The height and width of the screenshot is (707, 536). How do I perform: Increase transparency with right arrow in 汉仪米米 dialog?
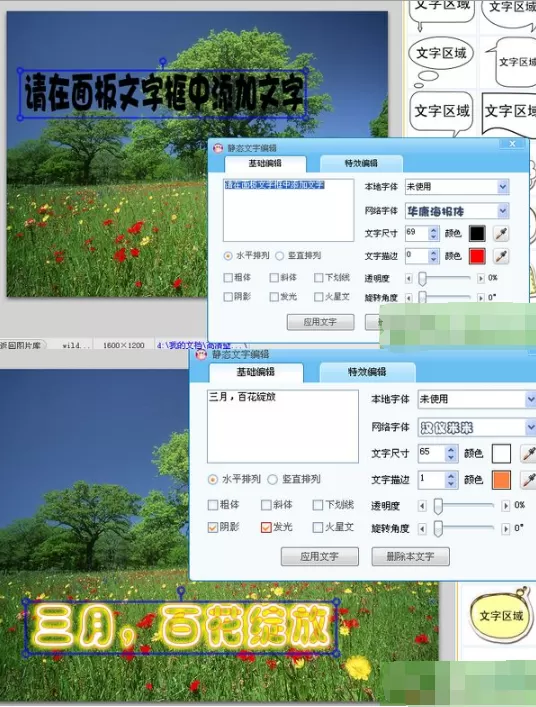[506, 506]
